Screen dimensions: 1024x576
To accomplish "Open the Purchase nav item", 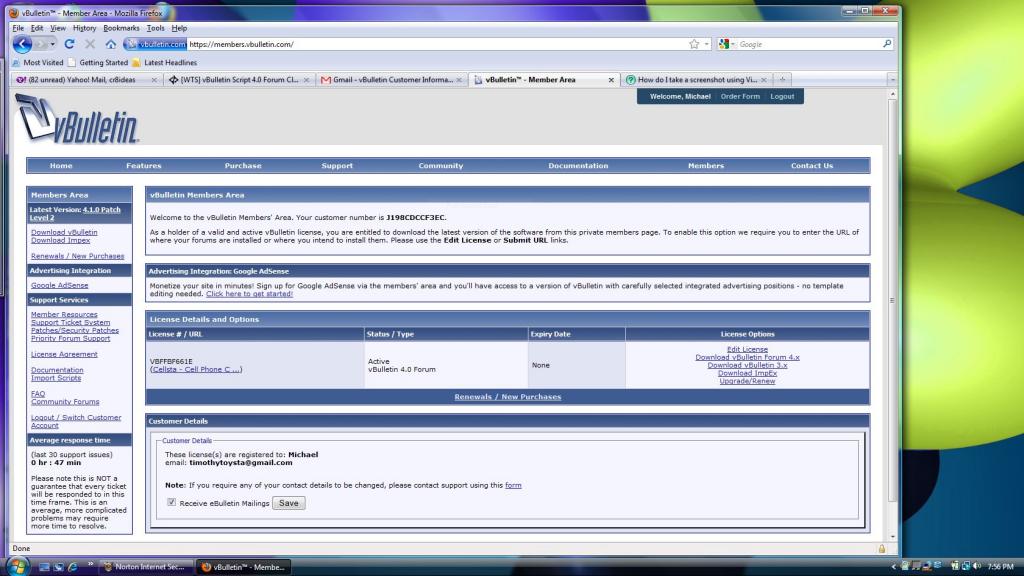I will pos(243,166).
